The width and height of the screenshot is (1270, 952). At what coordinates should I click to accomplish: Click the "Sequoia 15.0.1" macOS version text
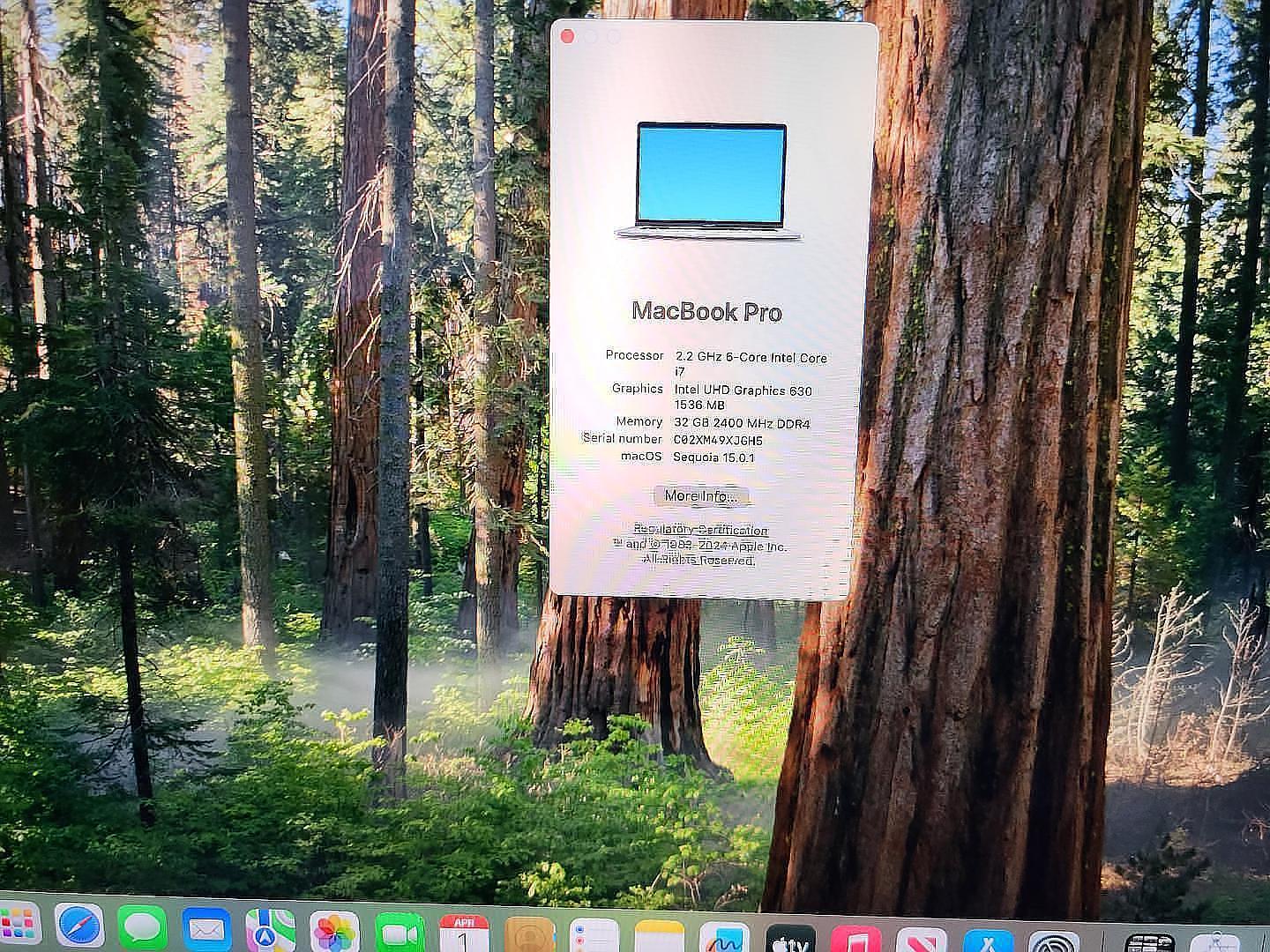pyautogui.click(x=713, y=457)
